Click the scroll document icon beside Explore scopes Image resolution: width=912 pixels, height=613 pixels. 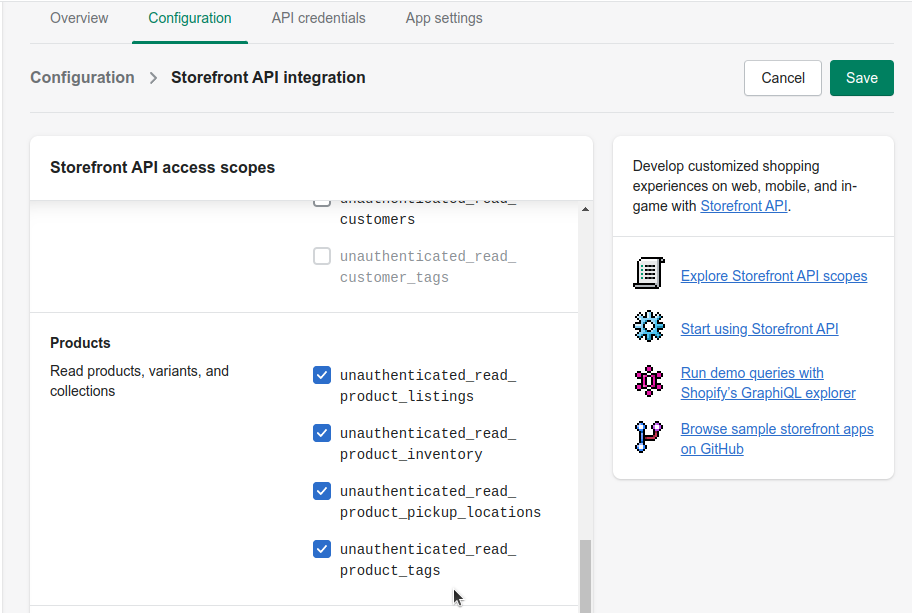point(648,273)
